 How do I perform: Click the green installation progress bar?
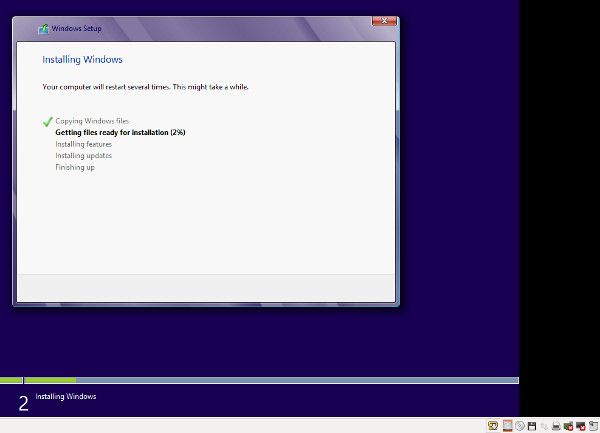click(50, 380)
